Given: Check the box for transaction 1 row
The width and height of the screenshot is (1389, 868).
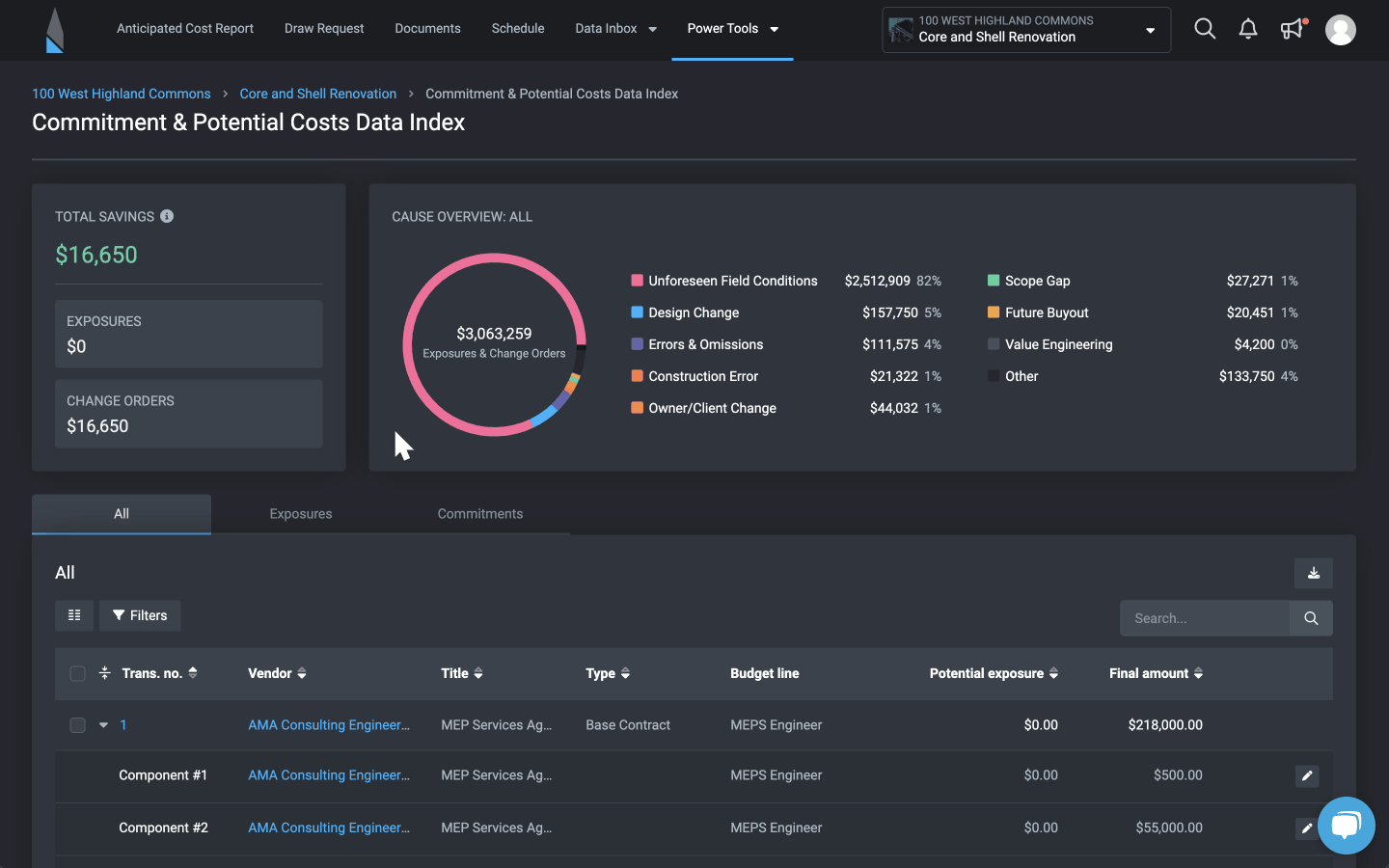Looking at the screenshot, I should tap(77, 725).
